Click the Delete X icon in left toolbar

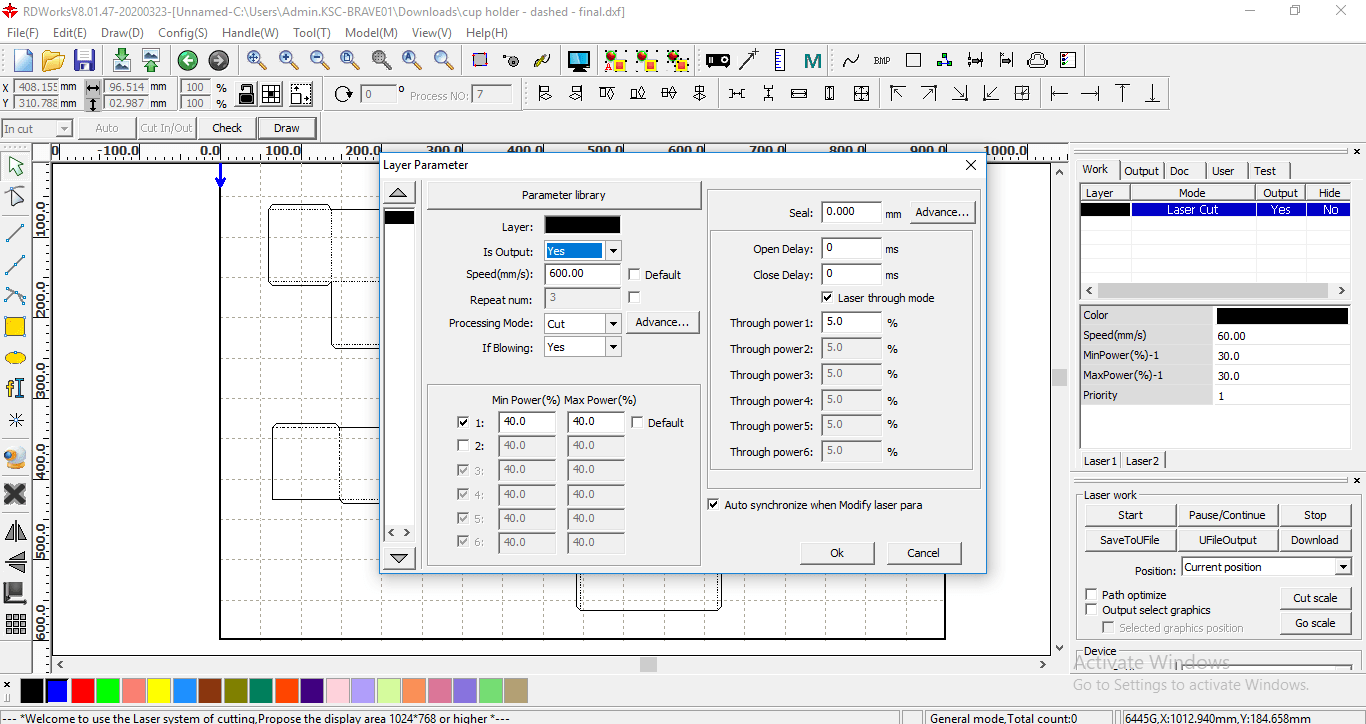tap(15, 494)
